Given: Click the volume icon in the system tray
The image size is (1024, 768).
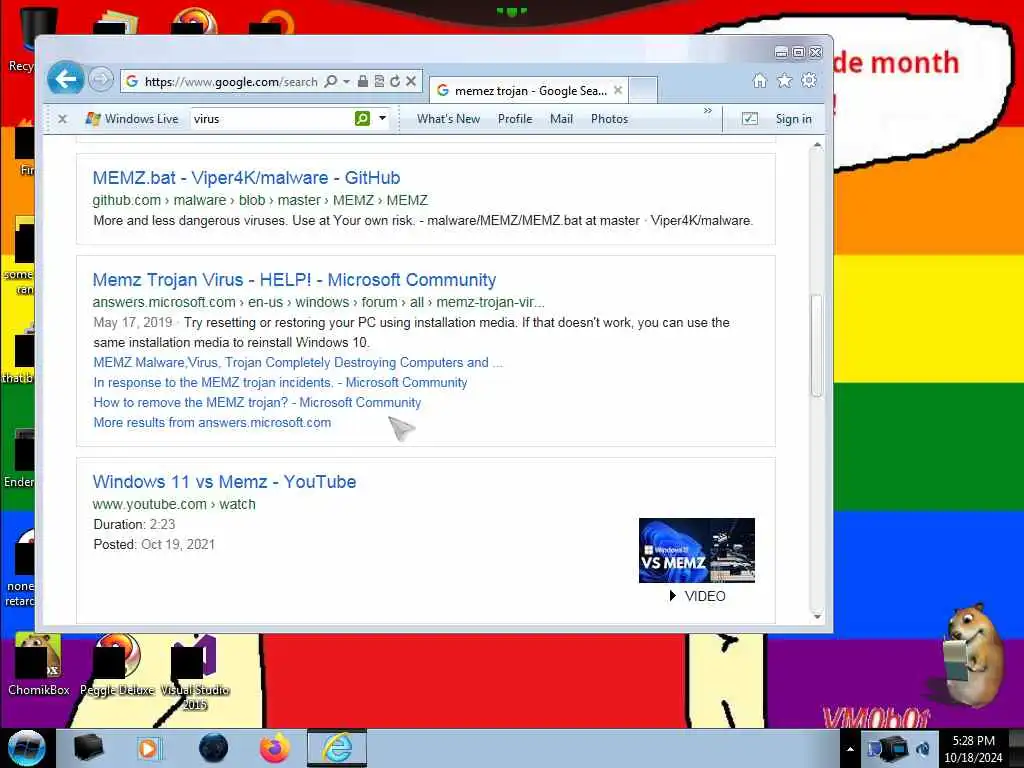Looking at the screenshot, I should [923, 748].
